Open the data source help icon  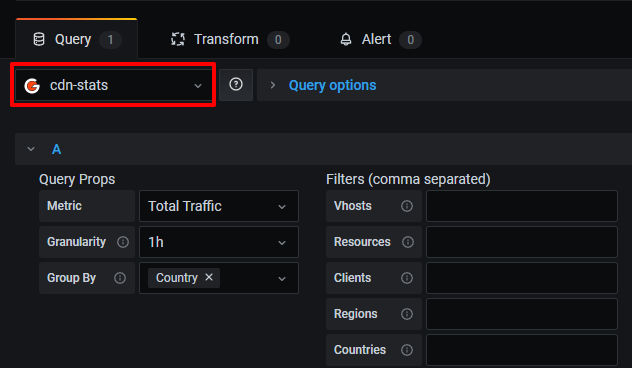[x=236, y=85]
